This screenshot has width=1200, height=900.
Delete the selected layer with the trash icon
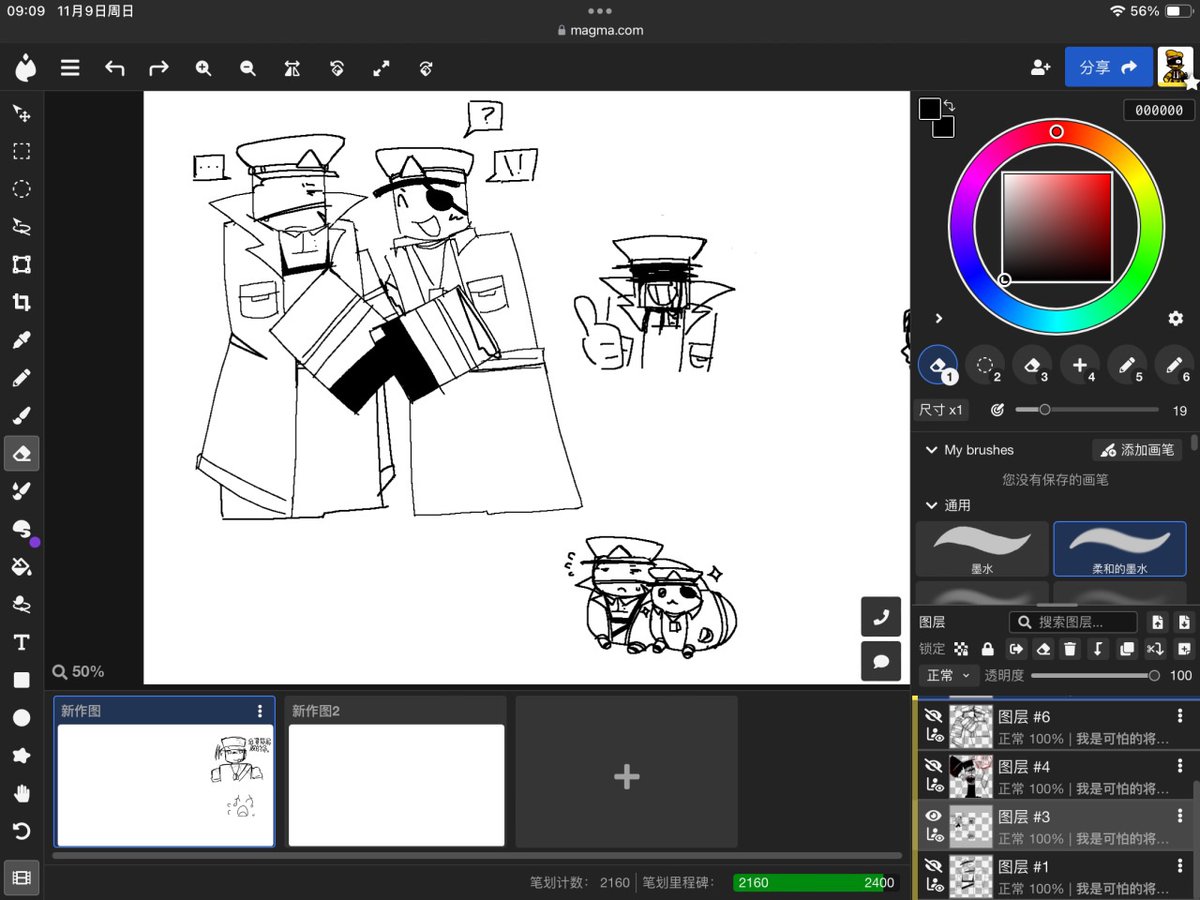click(1070, 649)
